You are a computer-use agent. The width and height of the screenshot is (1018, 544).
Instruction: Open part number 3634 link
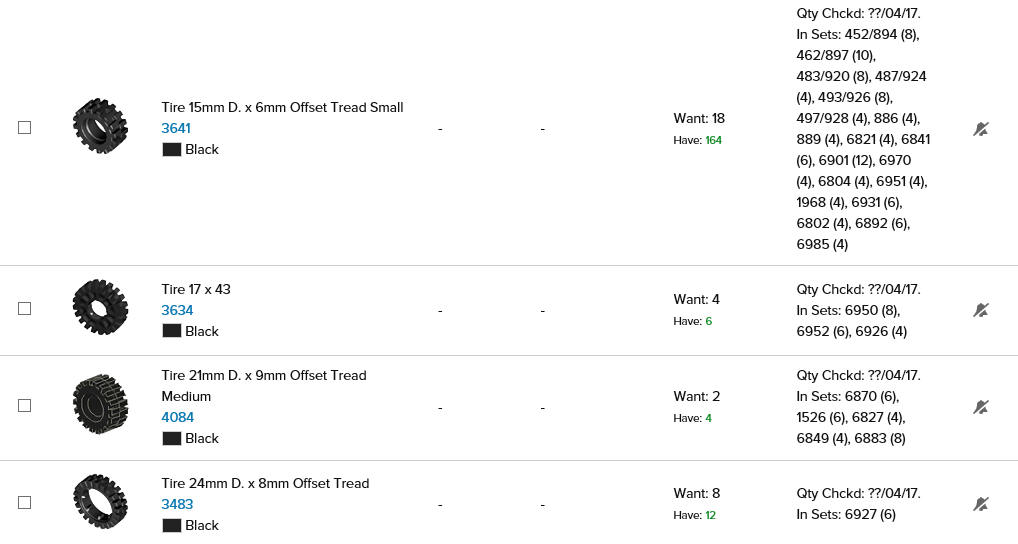[177, 310]
